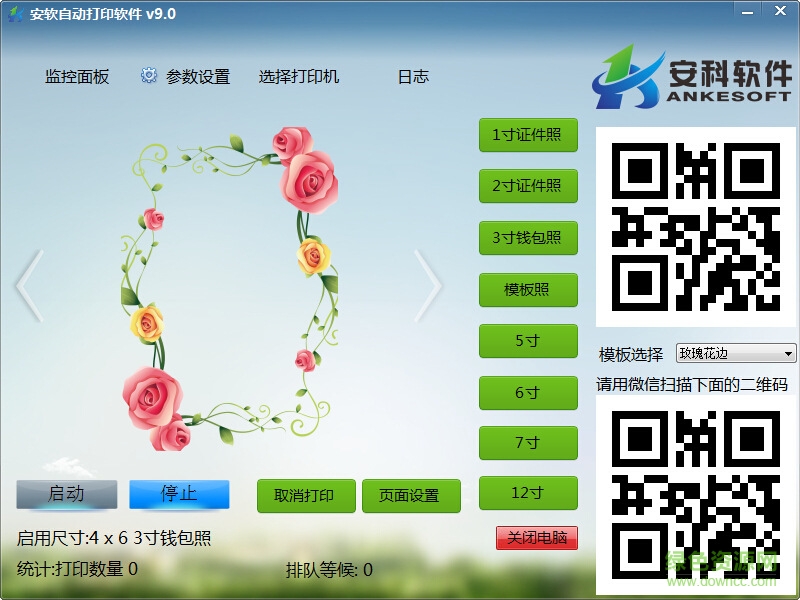Screen dimensions: 800x600
Task: Click the application icon in the title bar
Action: pyautogui.click(x=14, y=13)
